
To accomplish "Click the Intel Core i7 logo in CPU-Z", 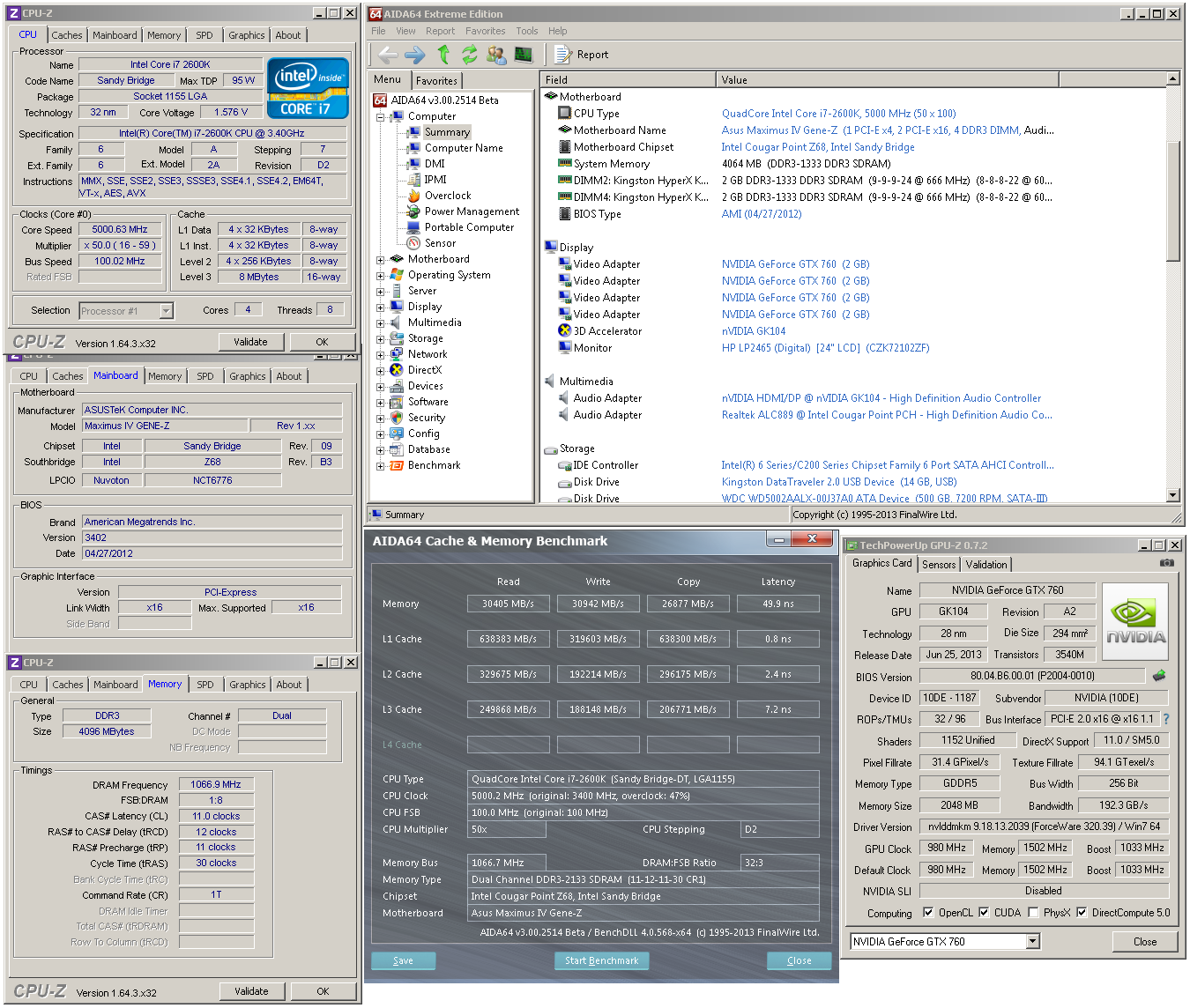I will (308, 87).
